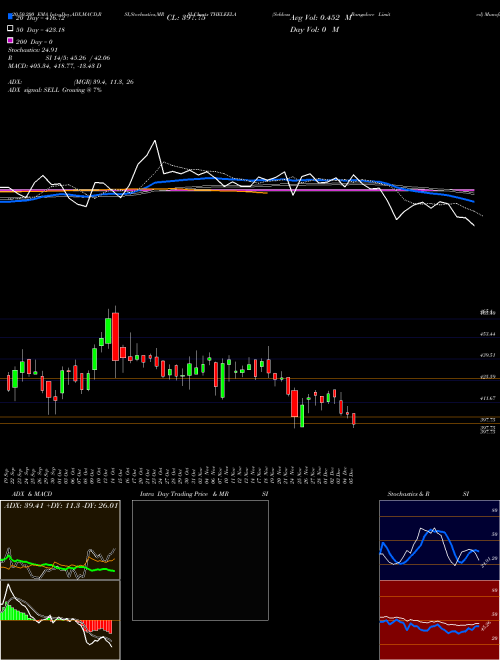Viewport: 500px width, 660px height.
Task: Select the '200 Day = 0' legend text
Action: click(x=34, y=42)
